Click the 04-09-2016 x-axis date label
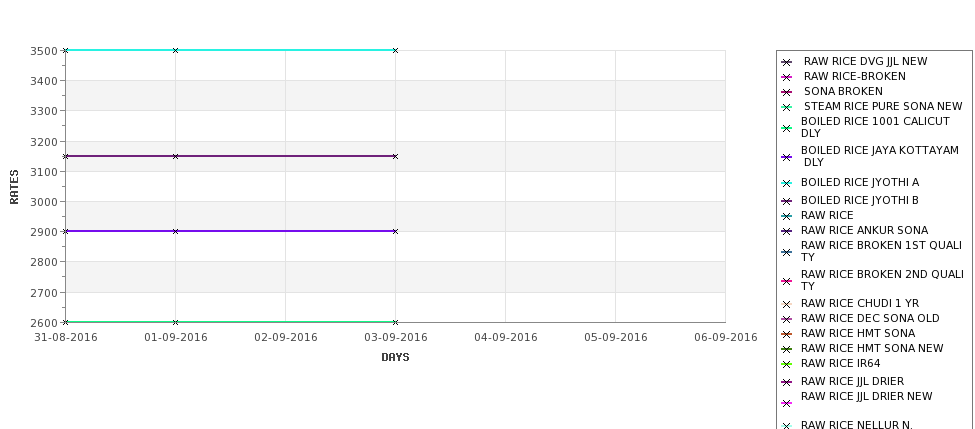The width and height of the screenshot is (975, 429). coord(506,337)
